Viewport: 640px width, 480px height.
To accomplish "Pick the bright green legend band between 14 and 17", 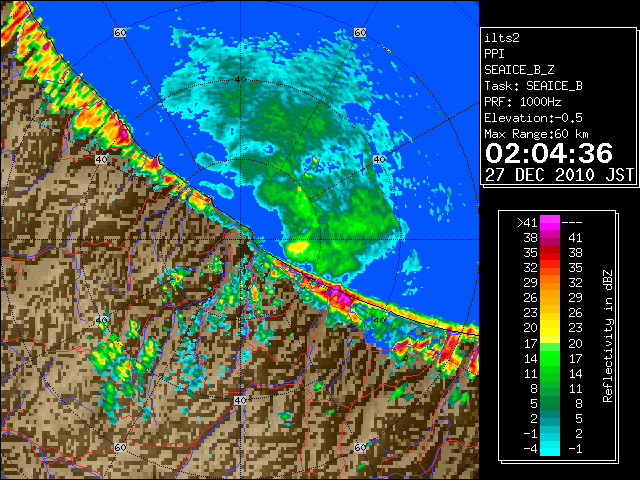I will point(550,358).
